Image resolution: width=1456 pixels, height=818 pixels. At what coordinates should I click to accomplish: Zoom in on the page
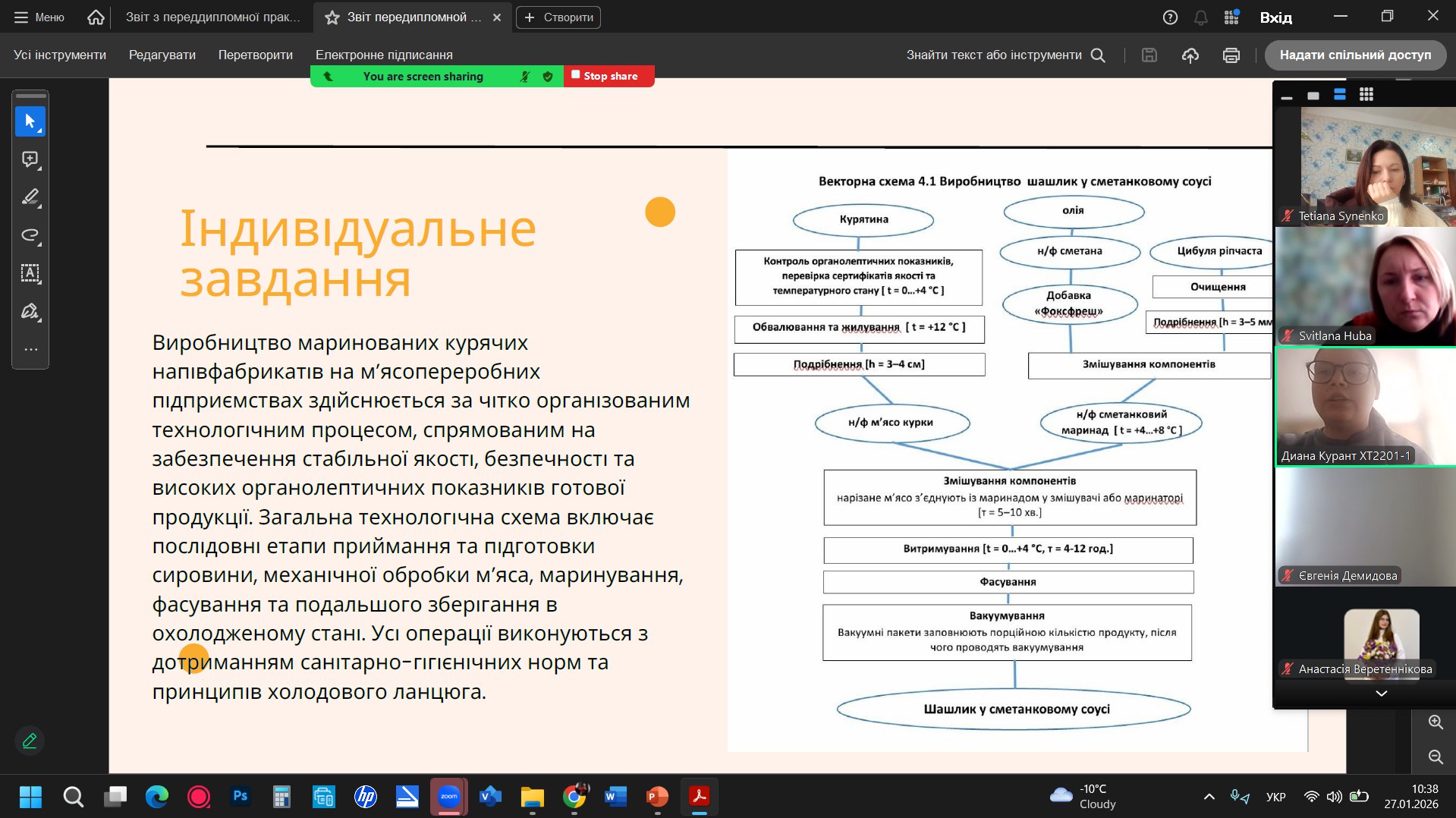tap(1435, 722)
